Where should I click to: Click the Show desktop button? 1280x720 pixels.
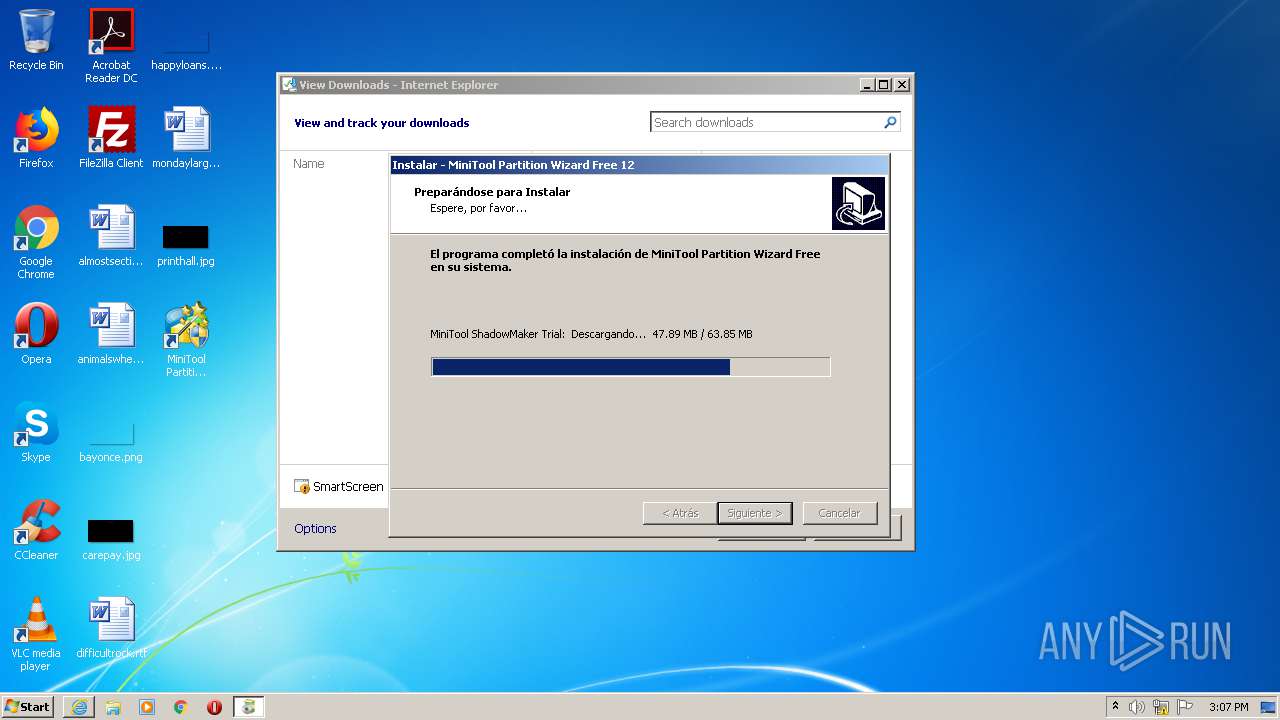pos(1269,707)
